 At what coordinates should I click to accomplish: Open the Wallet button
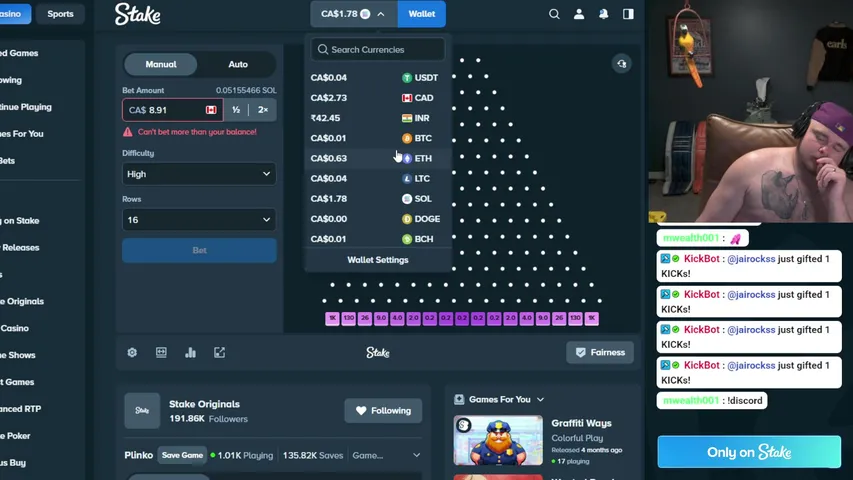tap(422, 14)
